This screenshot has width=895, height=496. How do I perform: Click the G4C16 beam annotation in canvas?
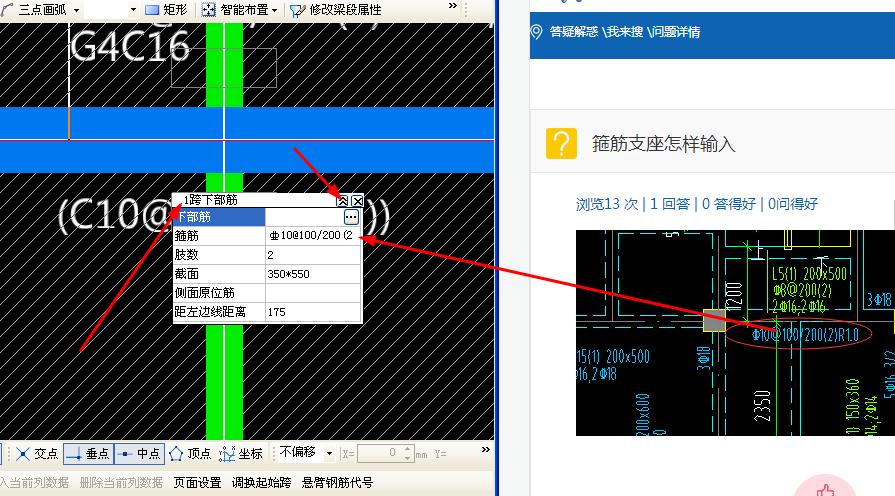tap(130, 47)
